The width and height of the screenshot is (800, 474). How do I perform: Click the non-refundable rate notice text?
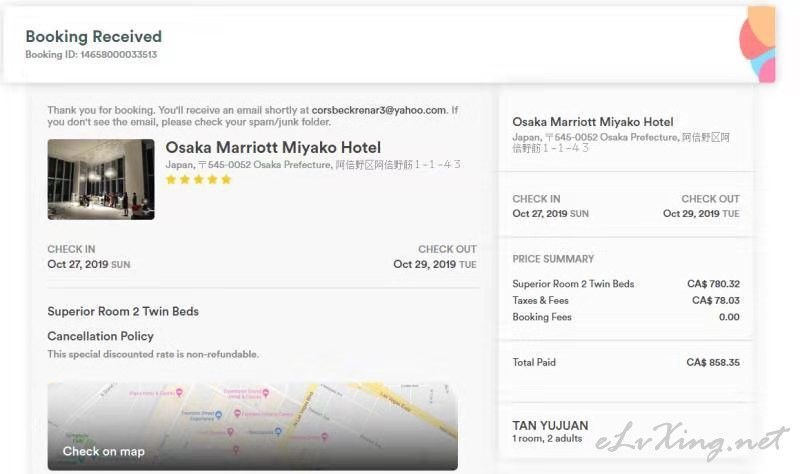click(153, 354)
